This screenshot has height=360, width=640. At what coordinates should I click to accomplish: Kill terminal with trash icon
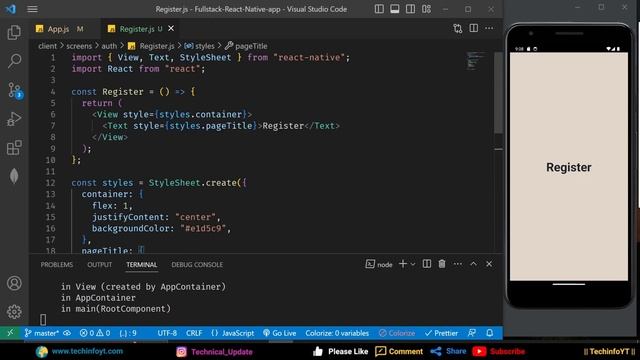pos(442,264)
